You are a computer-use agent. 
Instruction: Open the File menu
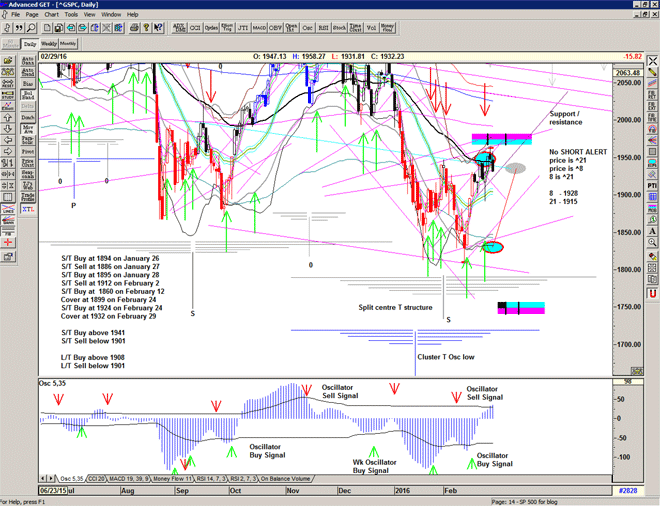tap(14, 15)
